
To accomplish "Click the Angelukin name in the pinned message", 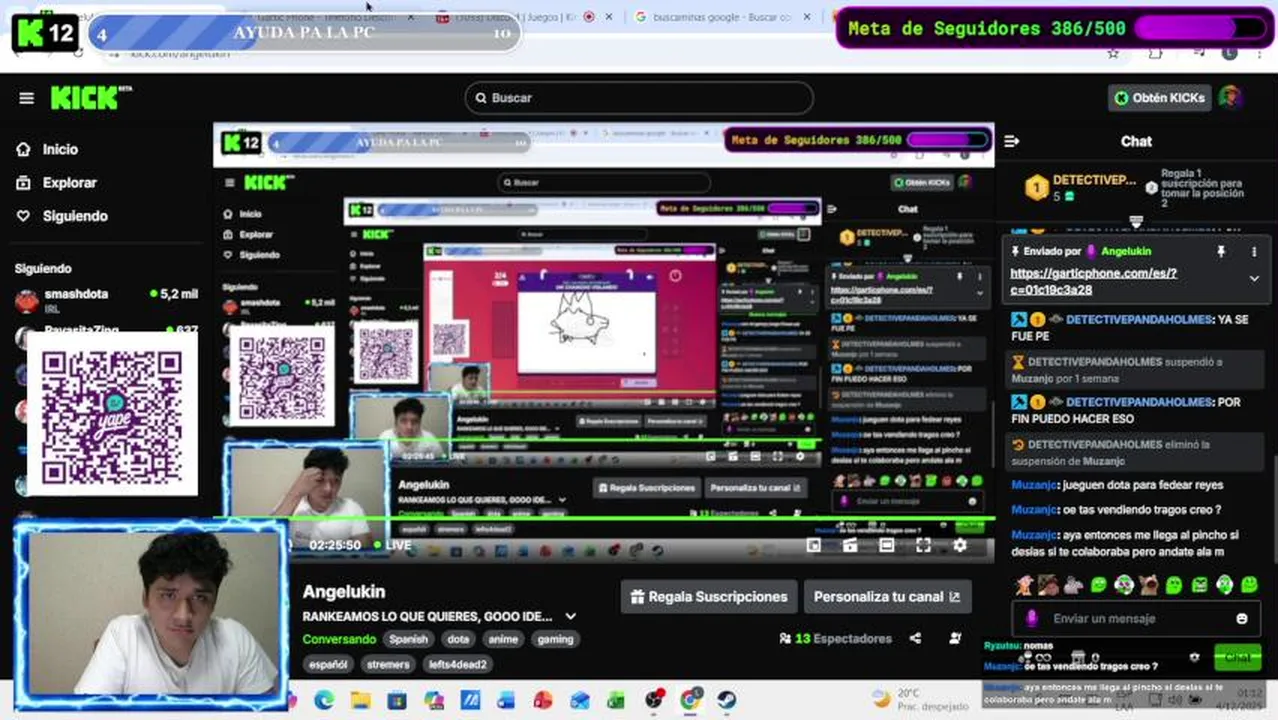I will point(1126,252).
